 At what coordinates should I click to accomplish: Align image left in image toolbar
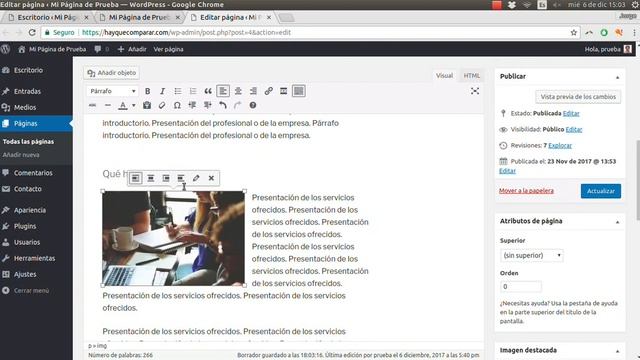pyautogui.click(x=136, y=178)
